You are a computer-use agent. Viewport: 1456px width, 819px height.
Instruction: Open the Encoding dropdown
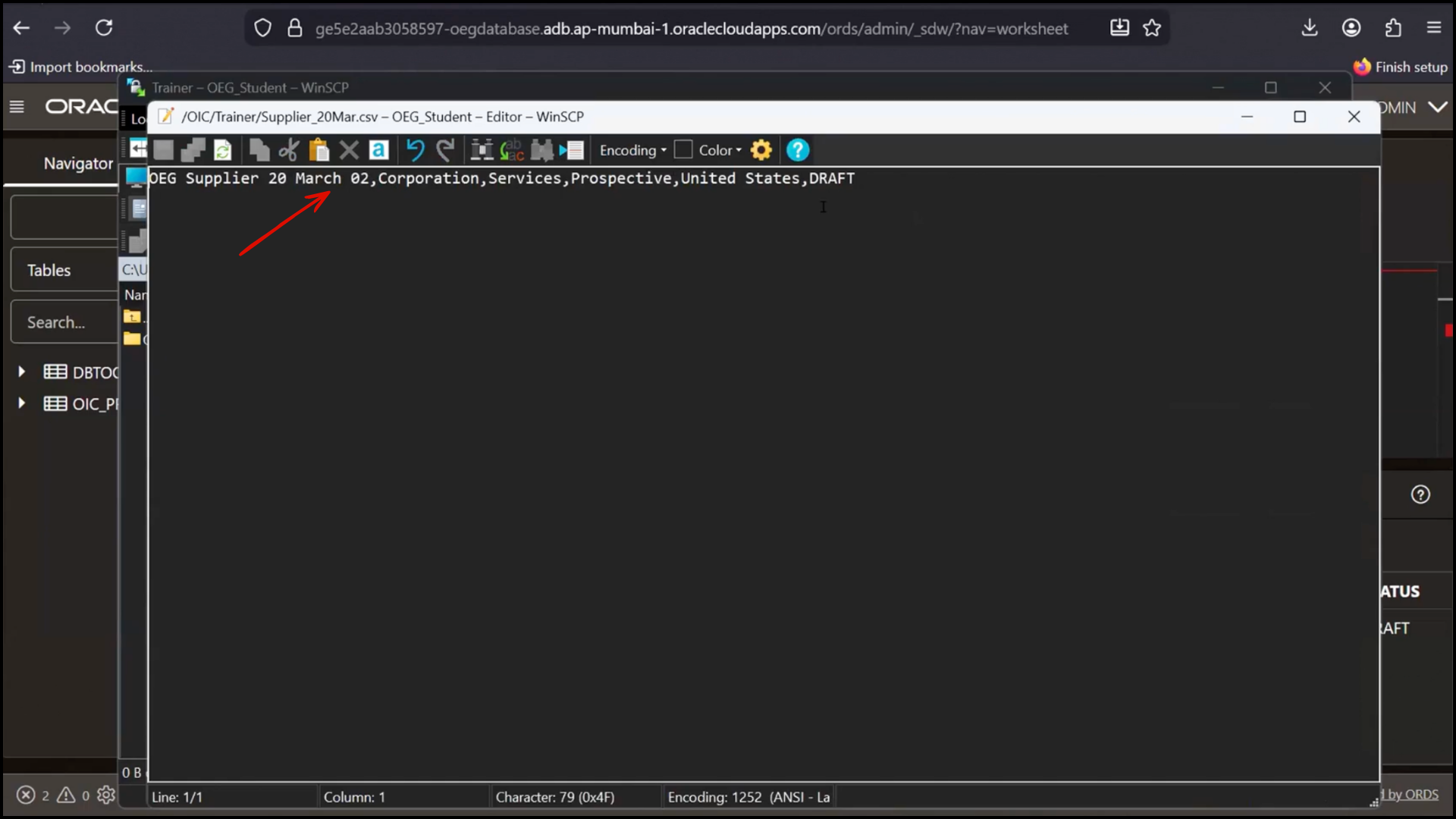point(633,150)
